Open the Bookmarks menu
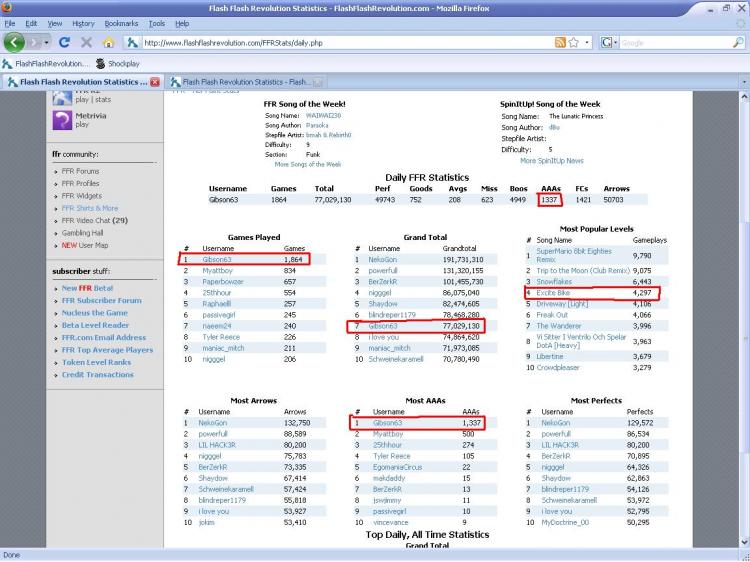The width and height of the screenshot is (750, 562). coord(121,23)
